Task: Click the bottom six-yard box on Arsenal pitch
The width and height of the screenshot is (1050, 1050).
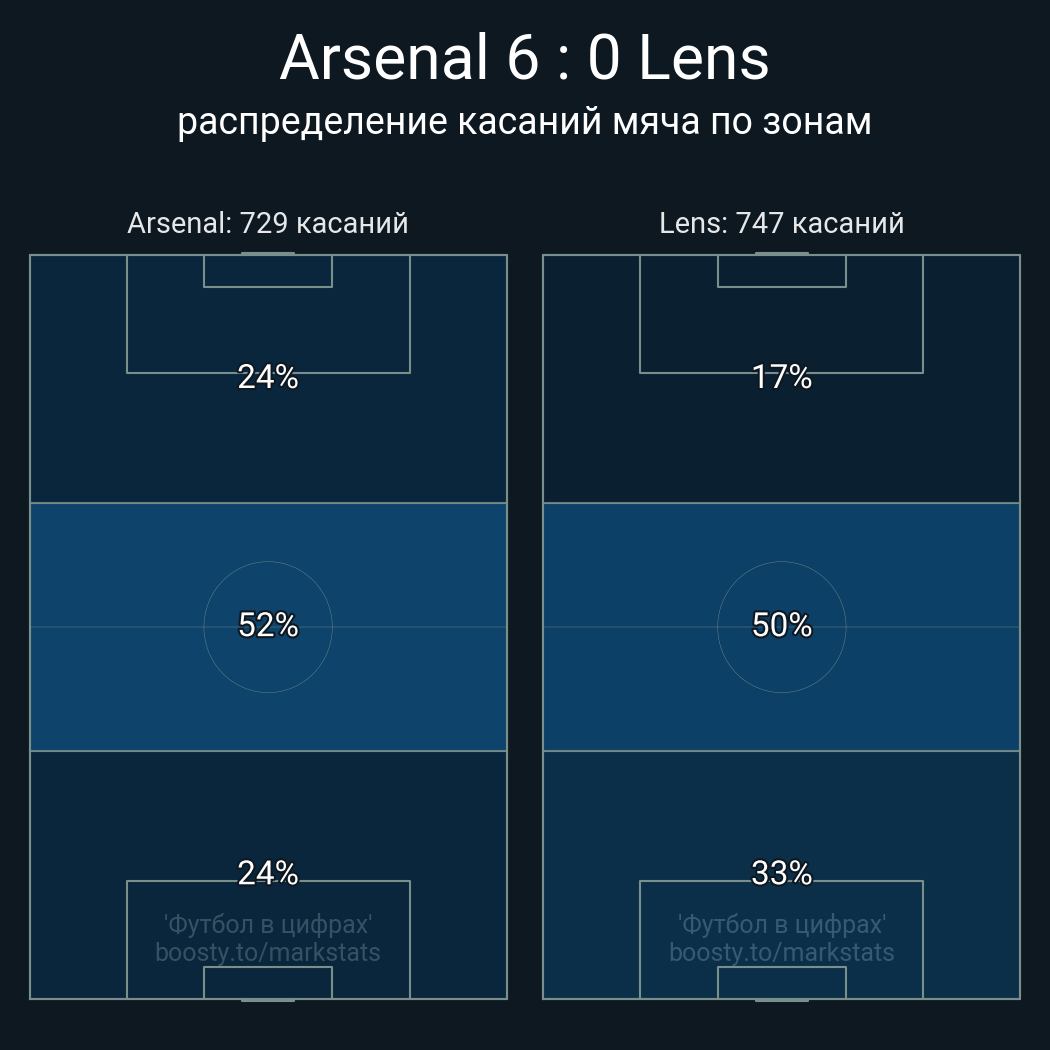Action: pos(268,982)
